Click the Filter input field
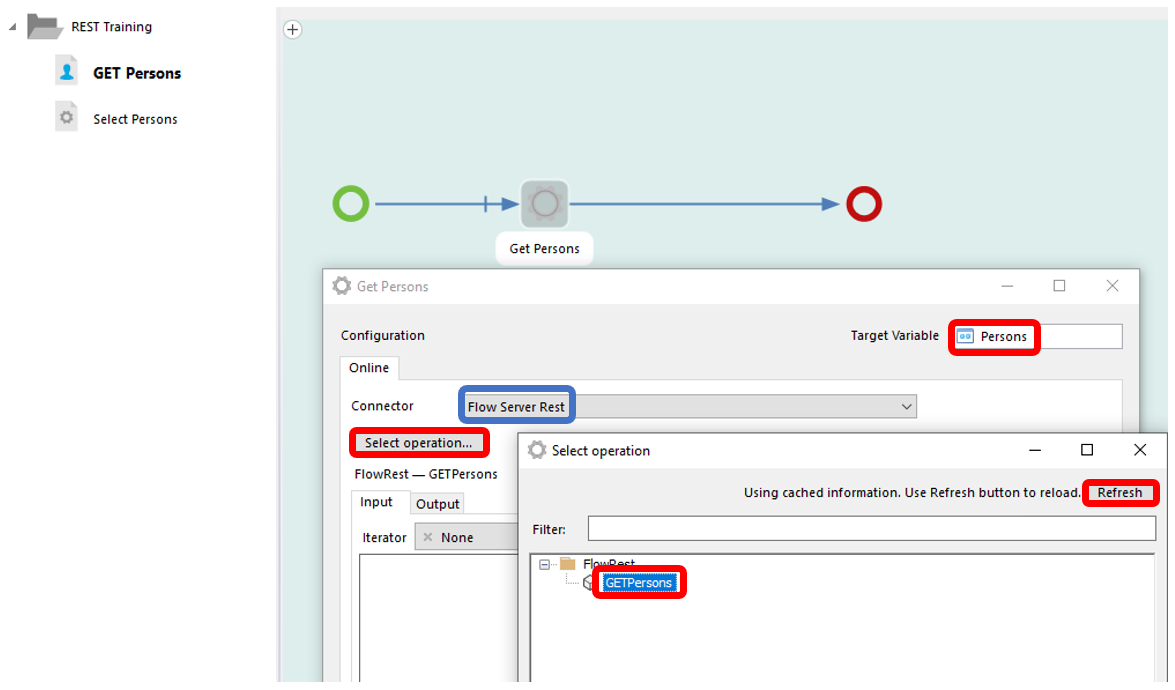This screenshot has width=1175, height=690. click(870, 529)
